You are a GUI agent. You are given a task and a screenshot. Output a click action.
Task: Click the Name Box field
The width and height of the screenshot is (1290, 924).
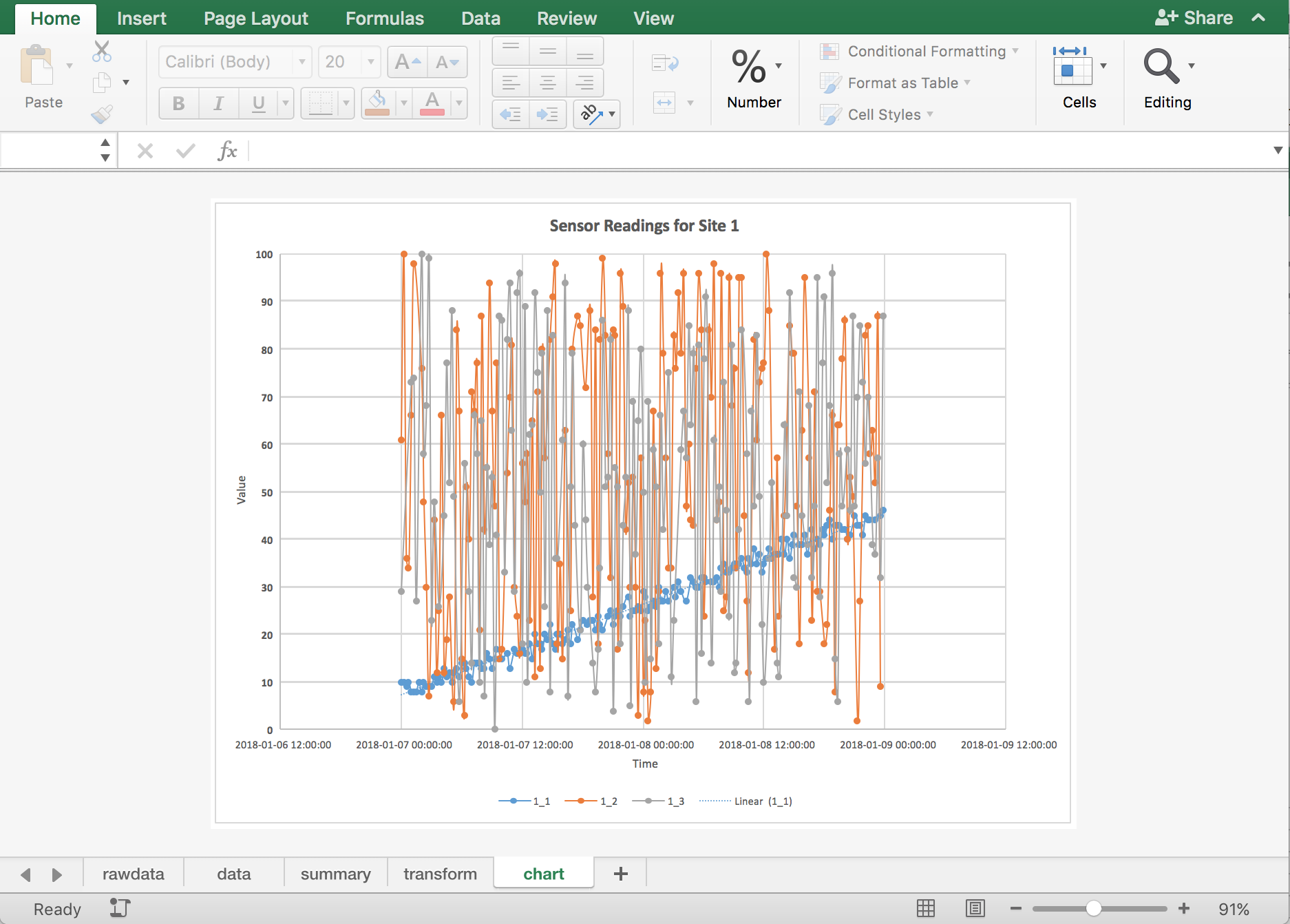coord(48,150)
